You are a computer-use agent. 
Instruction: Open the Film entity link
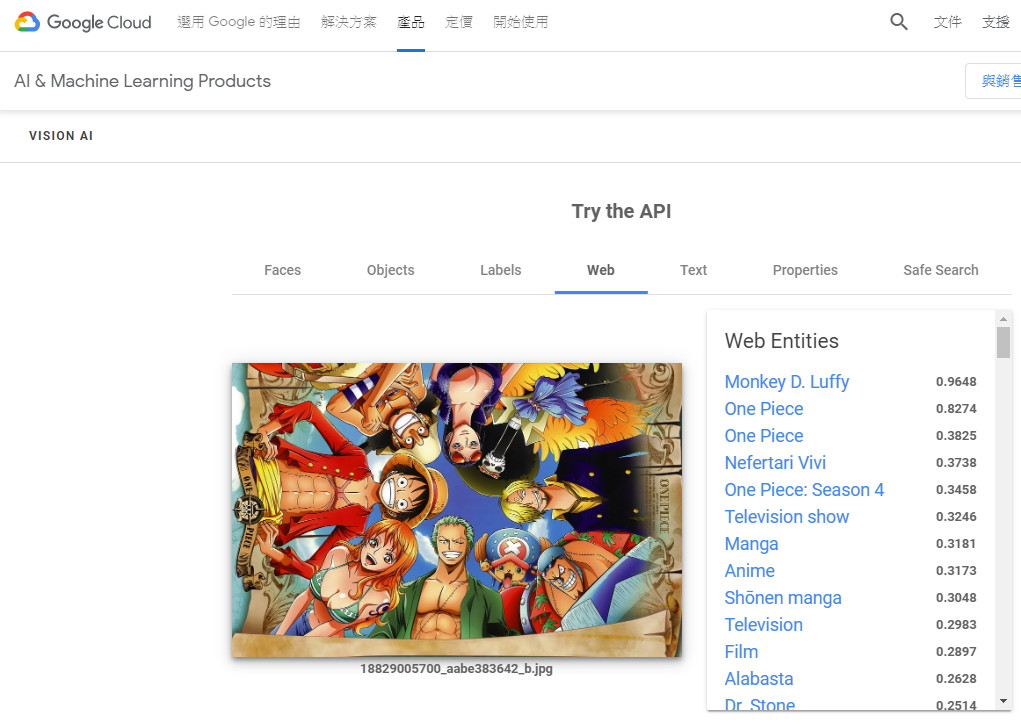click(741, 652)
